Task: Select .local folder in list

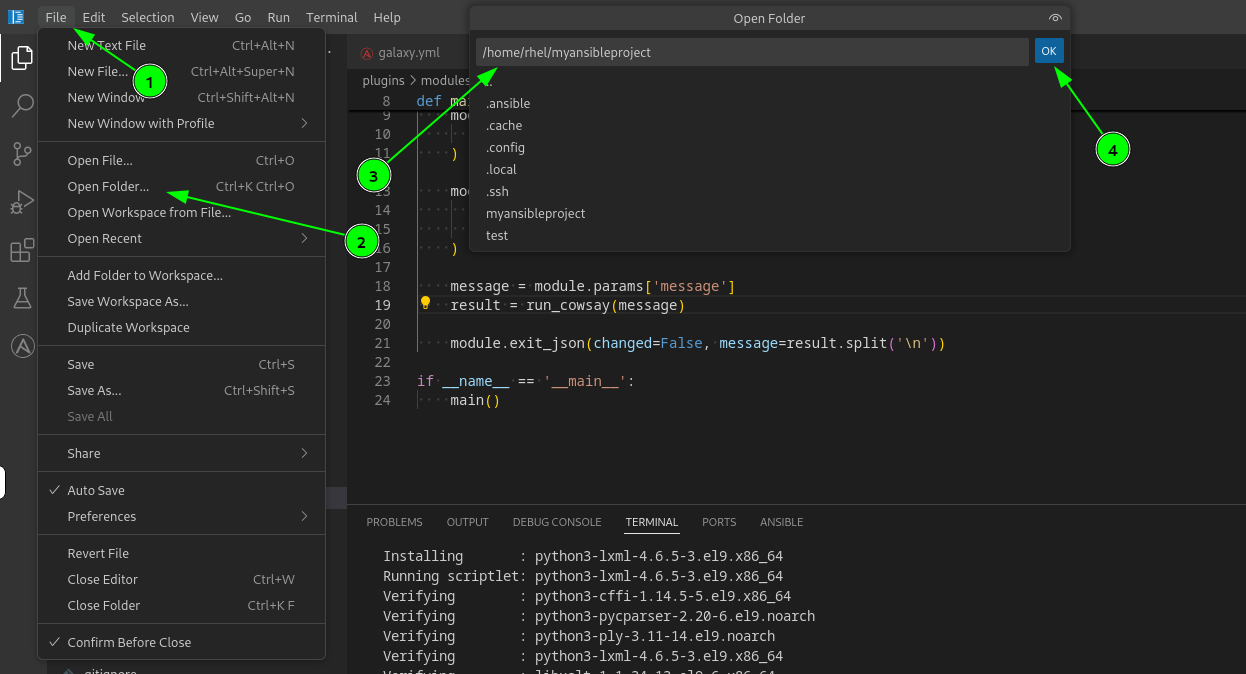Action: 770,170
